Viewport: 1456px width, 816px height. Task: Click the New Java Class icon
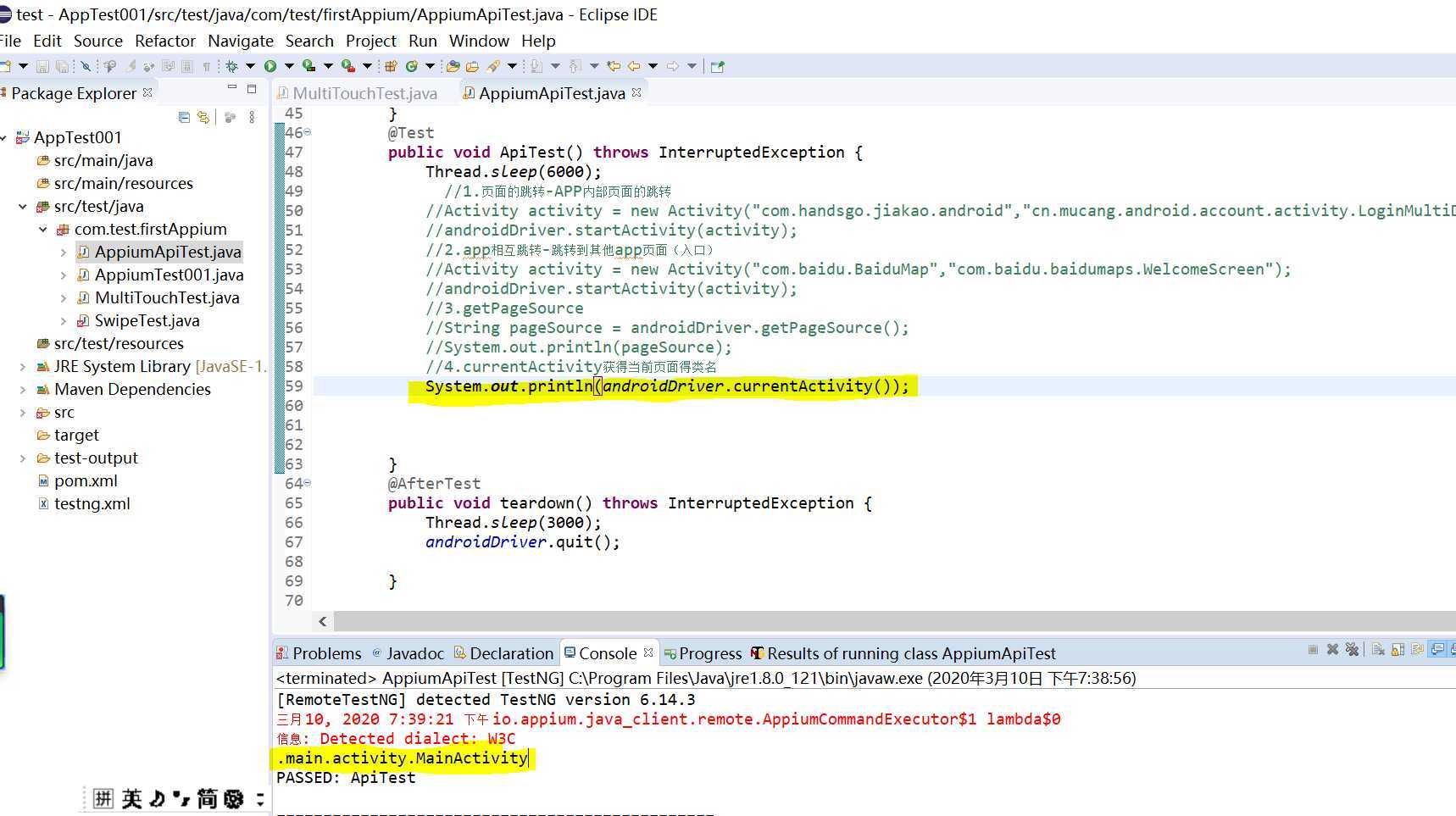tap(411, 66)
